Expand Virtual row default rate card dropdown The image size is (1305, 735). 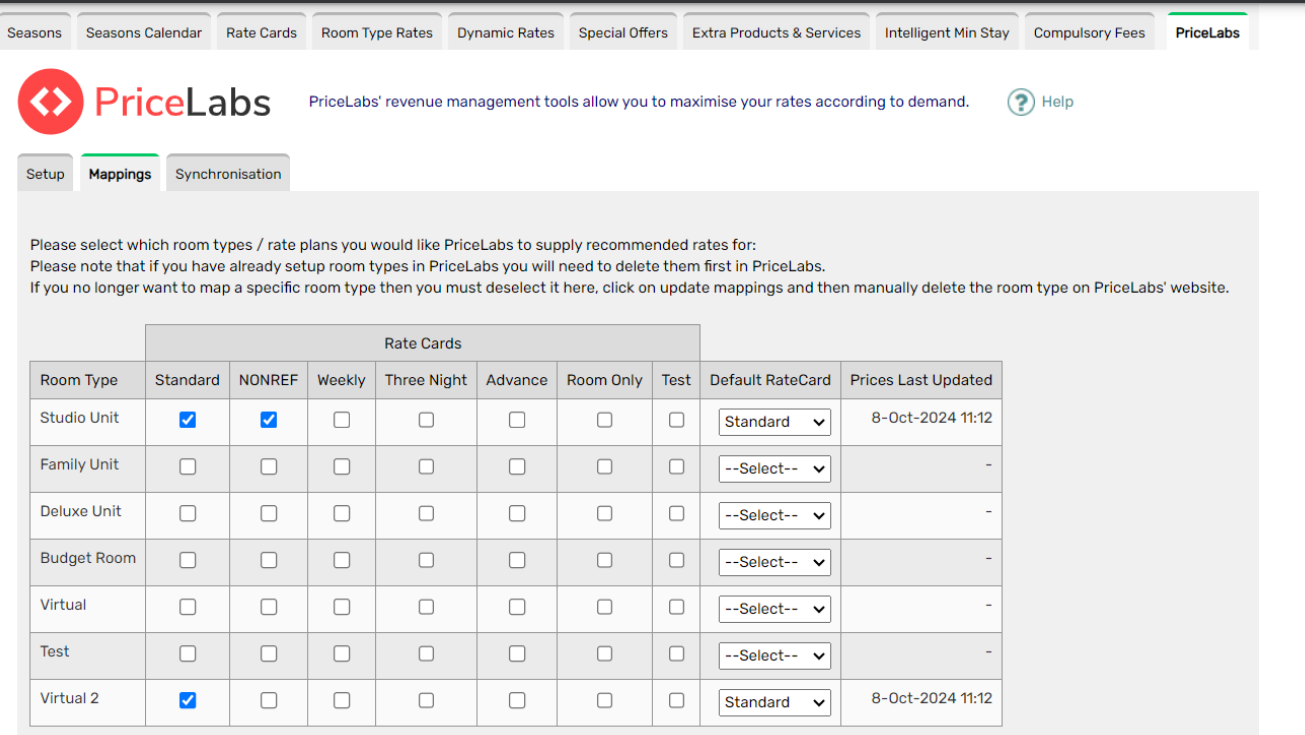tap(774, 609)
